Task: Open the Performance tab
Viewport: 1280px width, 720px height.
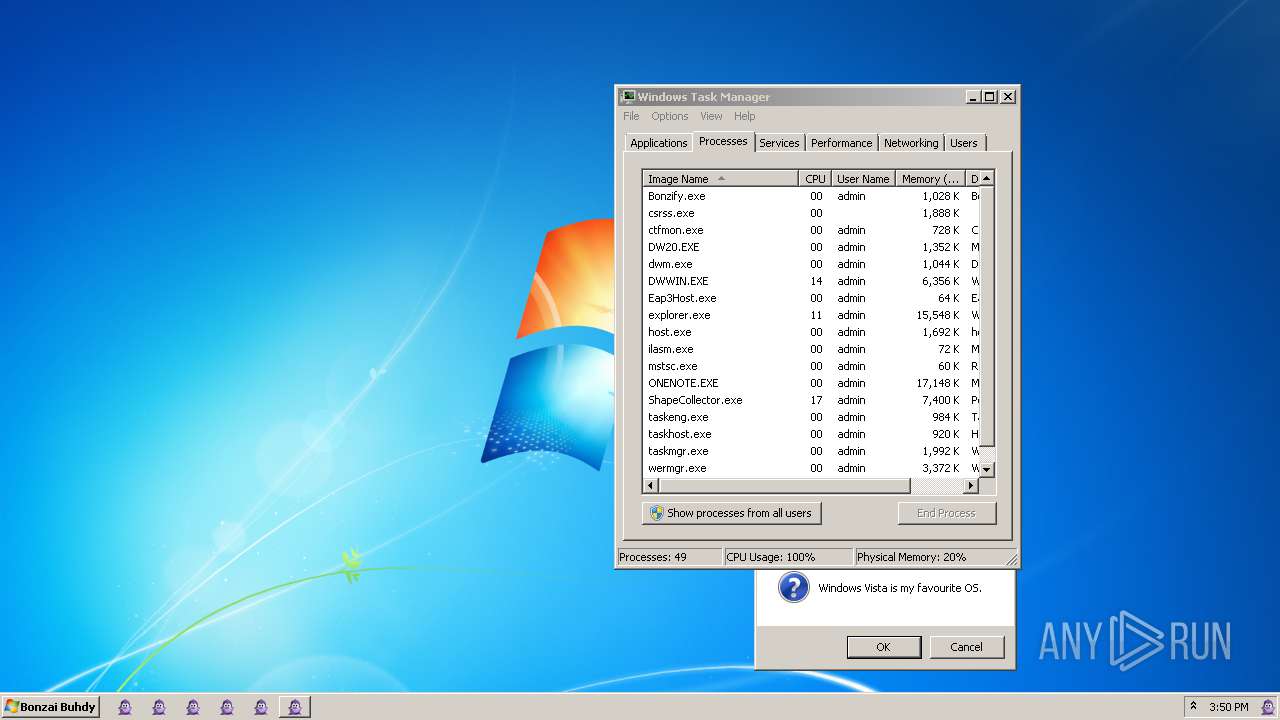Action: pyautogui.click(x=841, y=143)
